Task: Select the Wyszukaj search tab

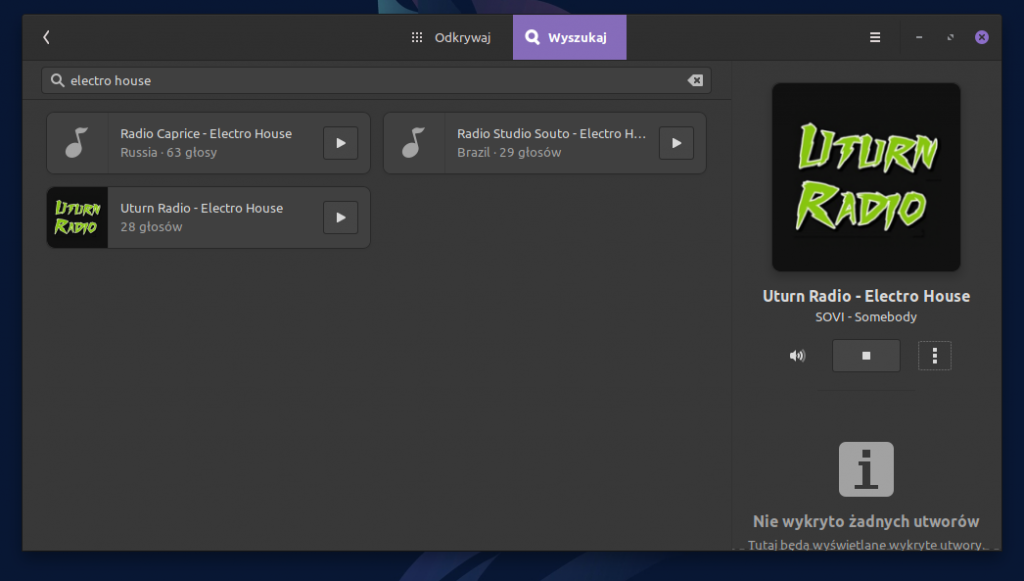Action: coord(569,38)
